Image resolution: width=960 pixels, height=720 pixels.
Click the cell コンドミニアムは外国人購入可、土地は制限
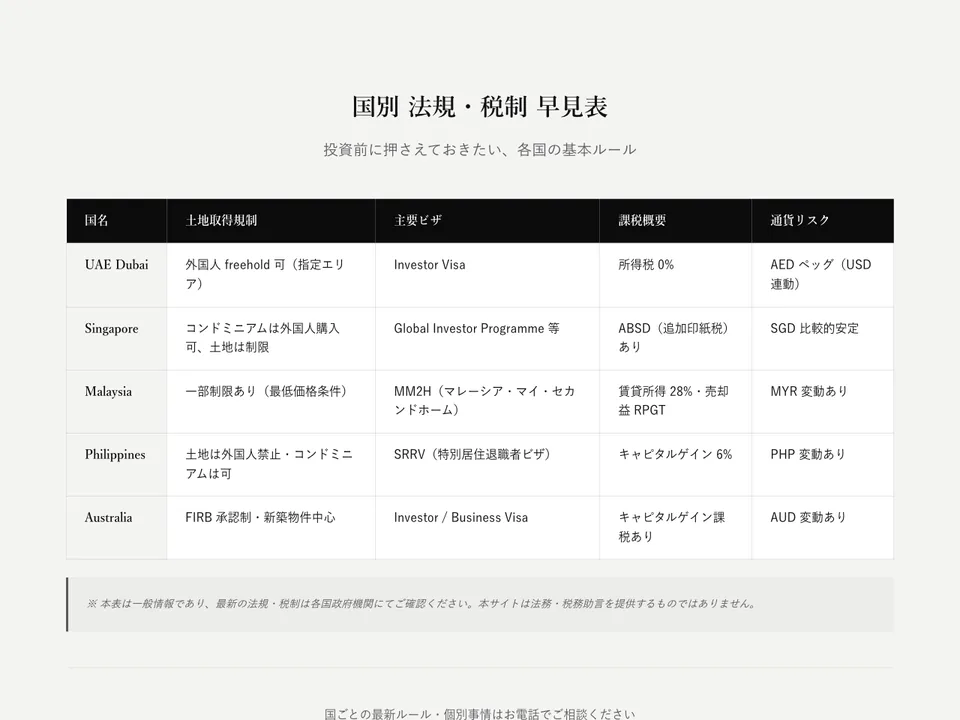[271, 339]
